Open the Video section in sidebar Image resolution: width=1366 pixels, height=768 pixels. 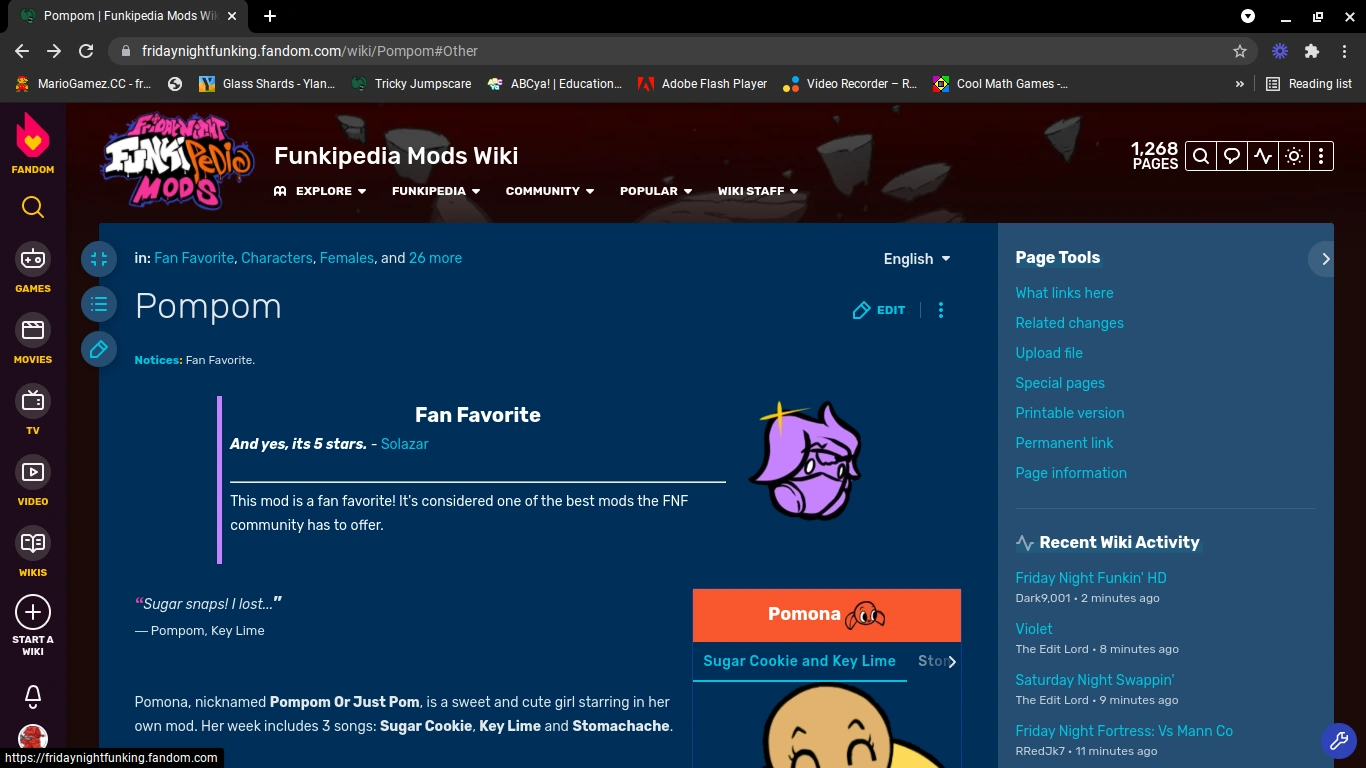click(x=33, y=482)
